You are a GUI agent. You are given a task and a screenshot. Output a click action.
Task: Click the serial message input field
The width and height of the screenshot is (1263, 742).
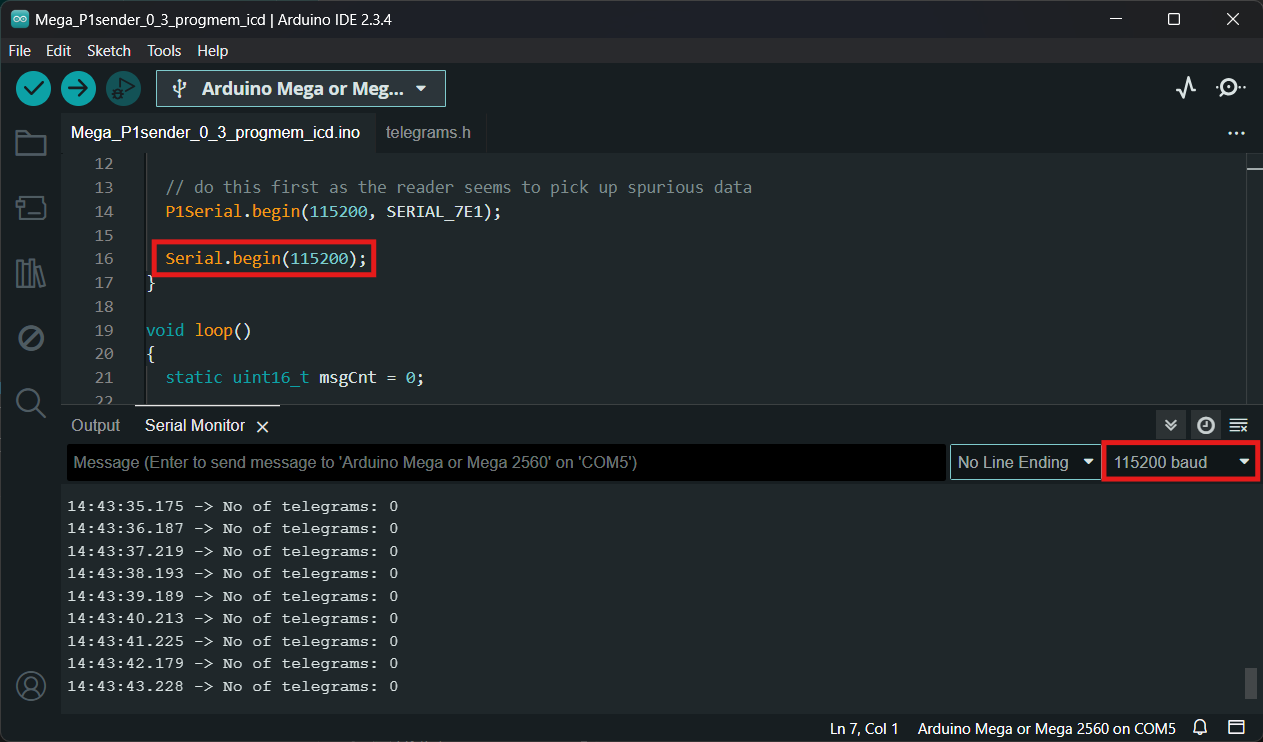[506, 463]
